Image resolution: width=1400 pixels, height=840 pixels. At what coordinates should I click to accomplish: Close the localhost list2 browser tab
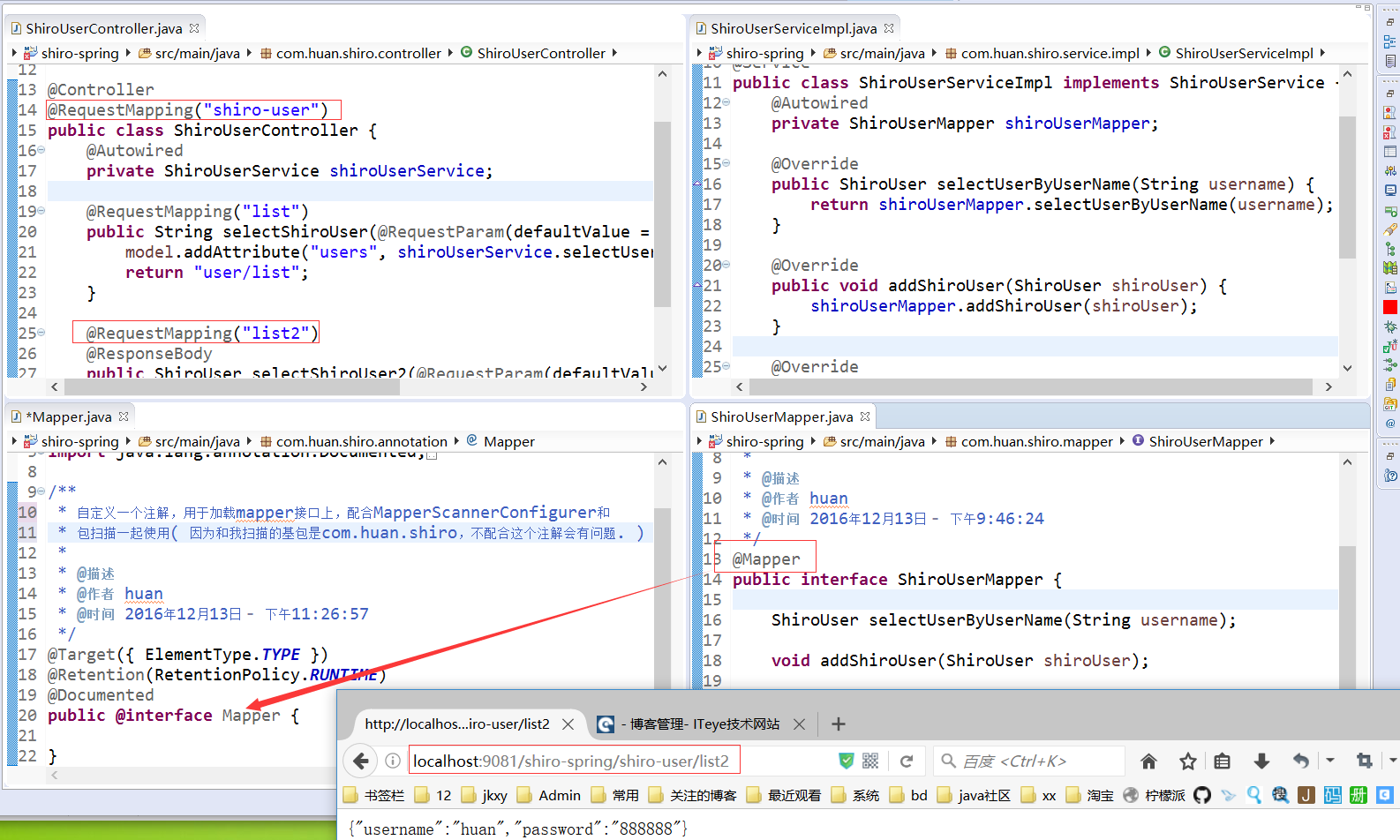[568, 724]
